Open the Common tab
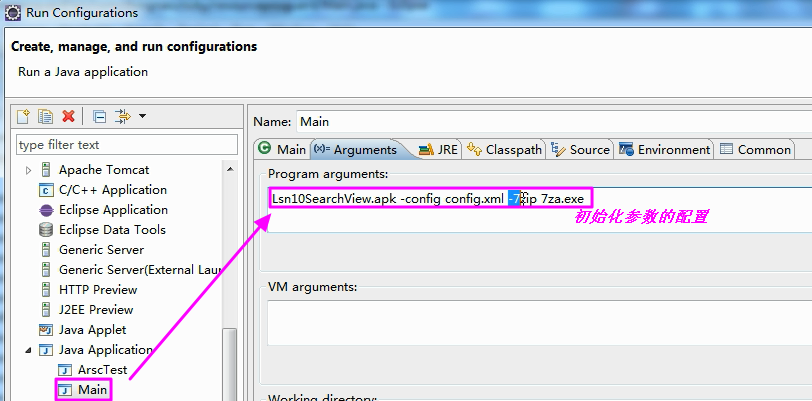 click(x=755, y=149)
